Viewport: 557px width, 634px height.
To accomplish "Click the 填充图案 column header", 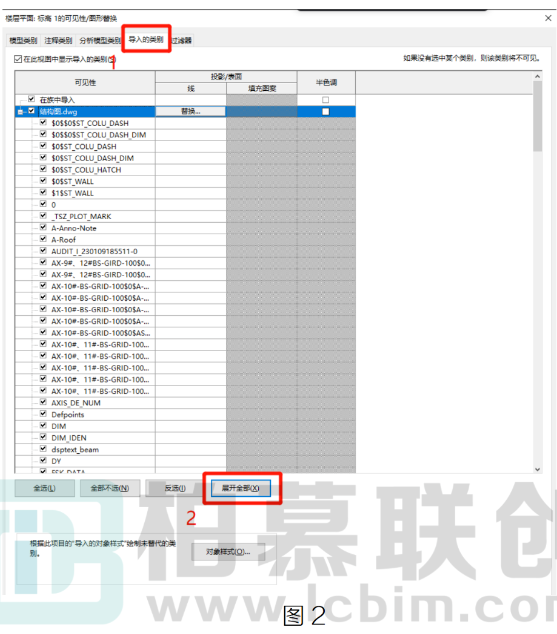I will [262, 89].
